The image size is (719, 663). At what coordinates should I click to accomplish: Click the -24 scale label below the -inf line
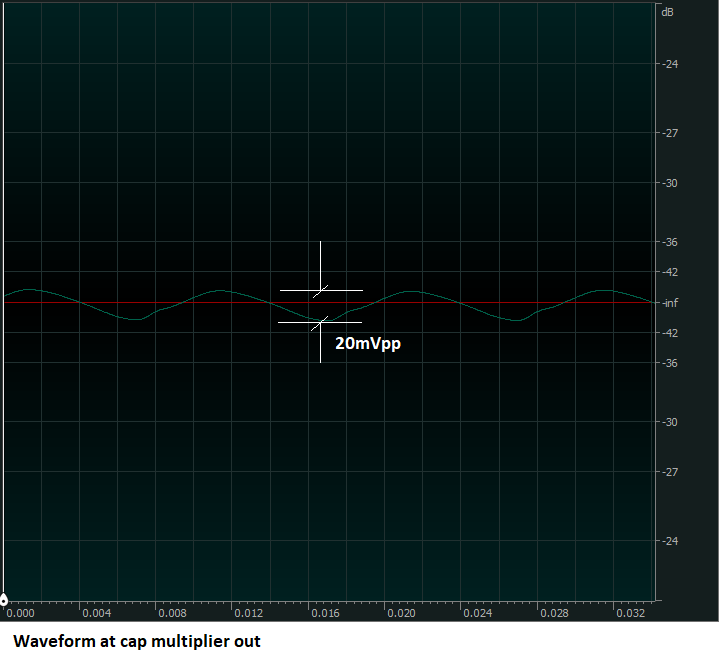(670, 541)
